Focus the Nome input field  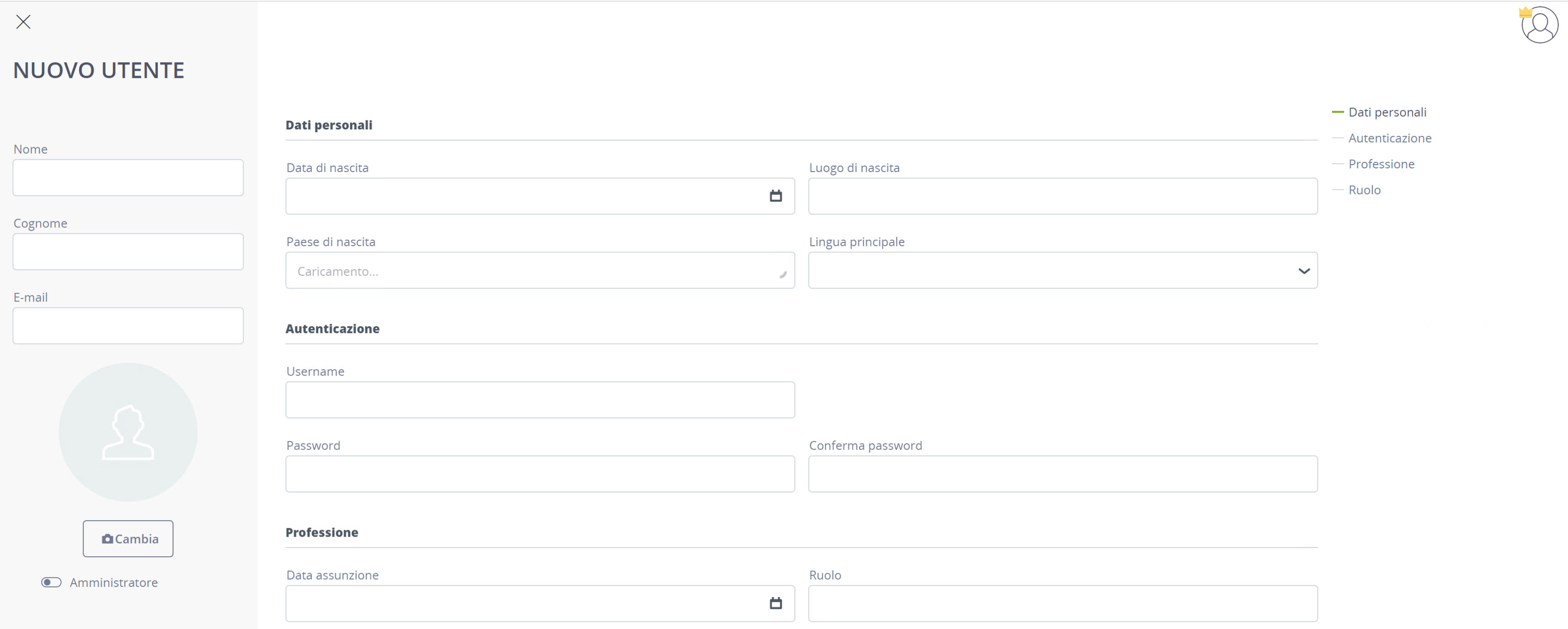point(128,178)
